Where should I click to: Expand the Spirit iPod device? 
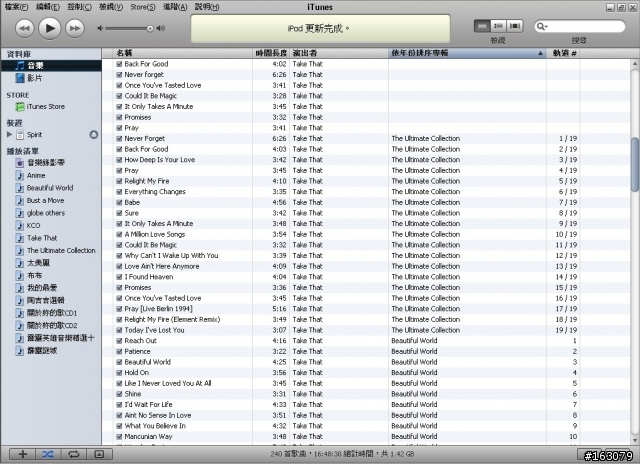[x=9, y=134]
